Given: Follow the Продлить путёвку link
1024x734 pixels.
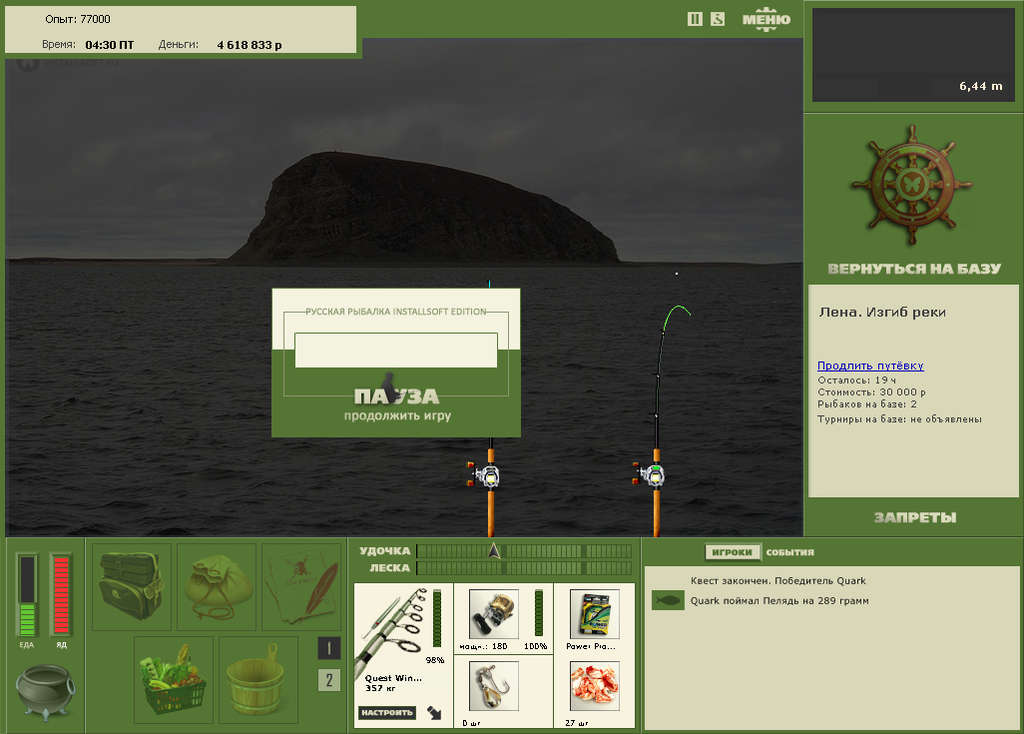Looking at the screenshot, I should (870, 366).
